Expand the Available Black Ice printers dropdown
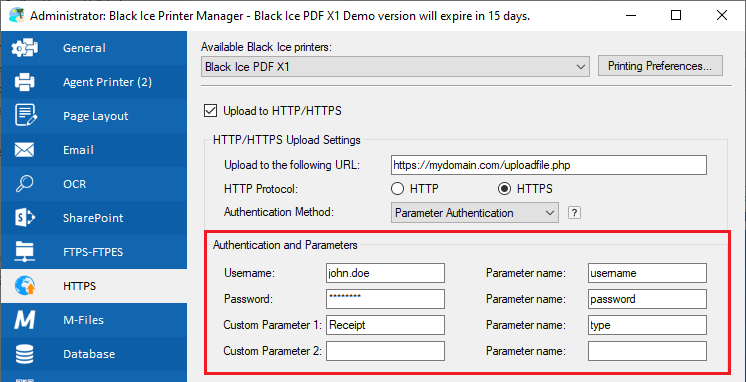The width and height of the screenshot is (746, 382). pos(395,67)
